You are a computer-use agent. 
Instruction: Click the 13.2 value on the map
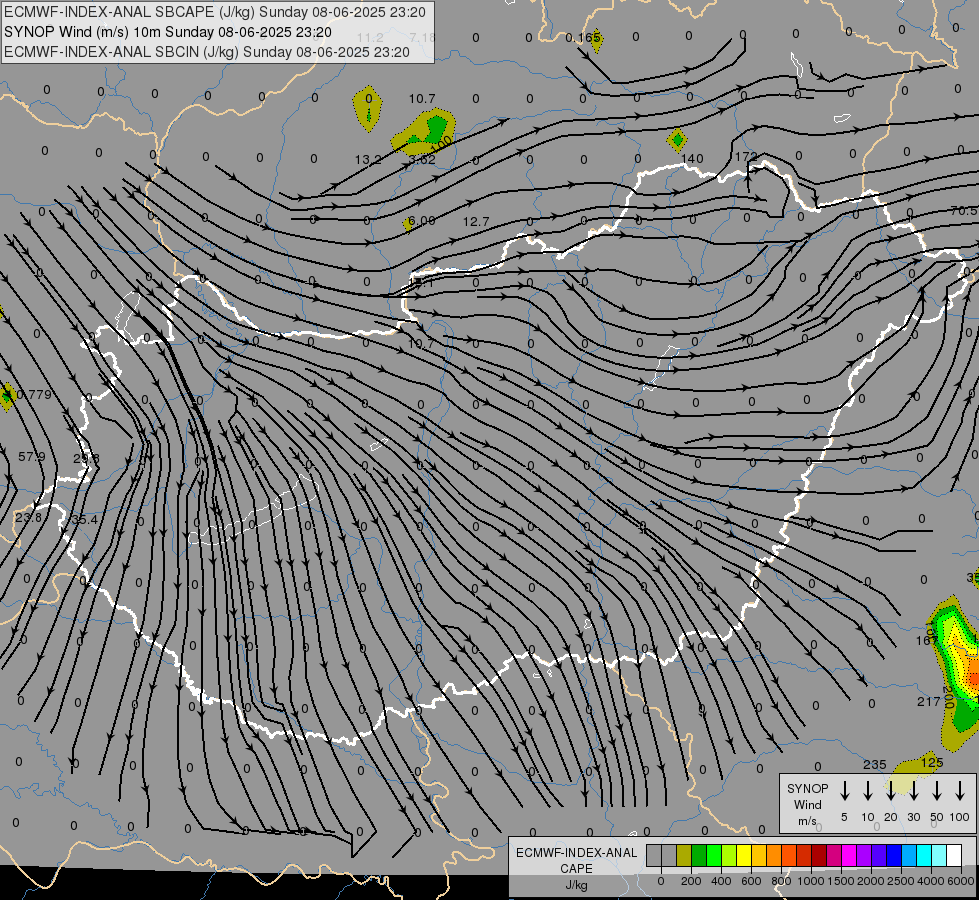368,160
